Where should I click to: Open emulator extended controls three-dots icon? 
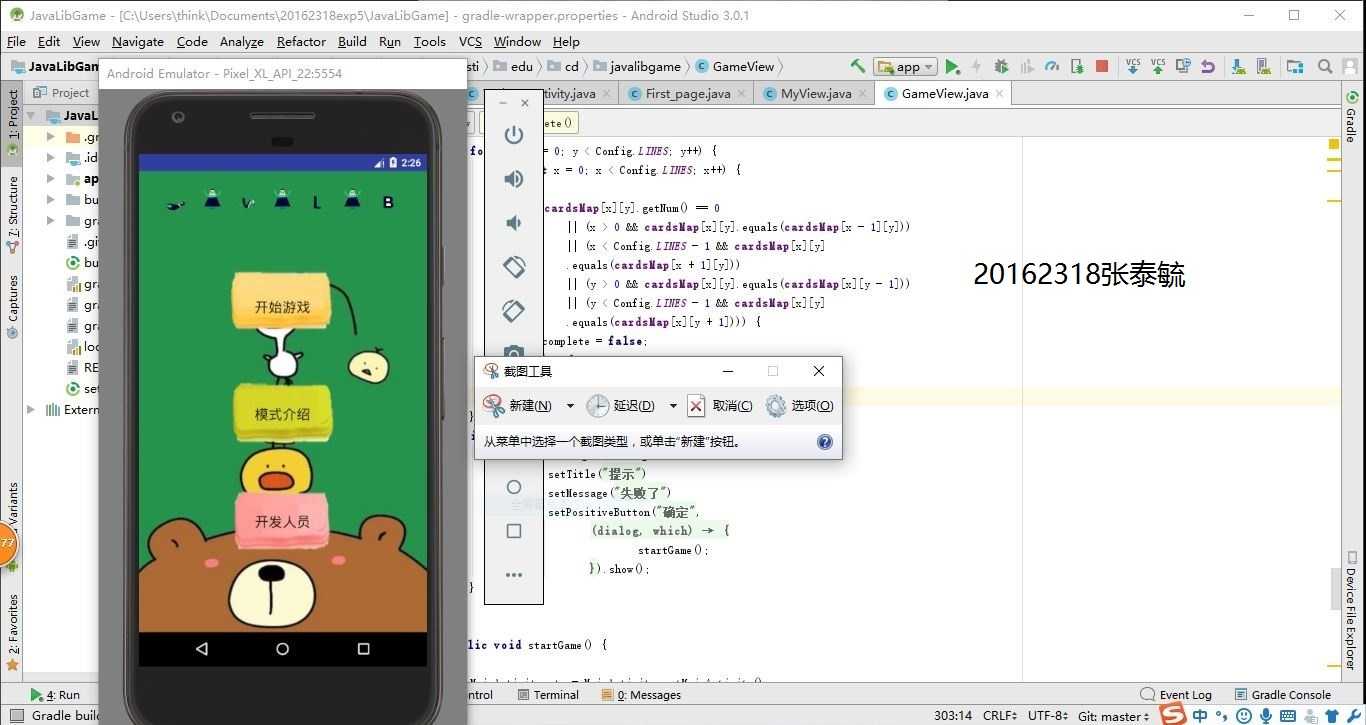pos(514,575)
